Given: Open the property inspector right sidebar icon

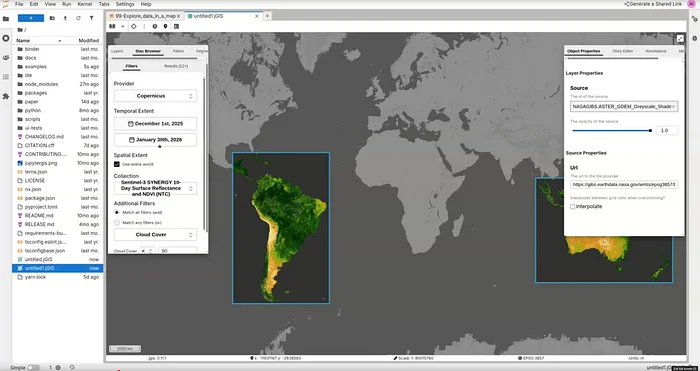Looking at the screenshot, I should 694,19.
